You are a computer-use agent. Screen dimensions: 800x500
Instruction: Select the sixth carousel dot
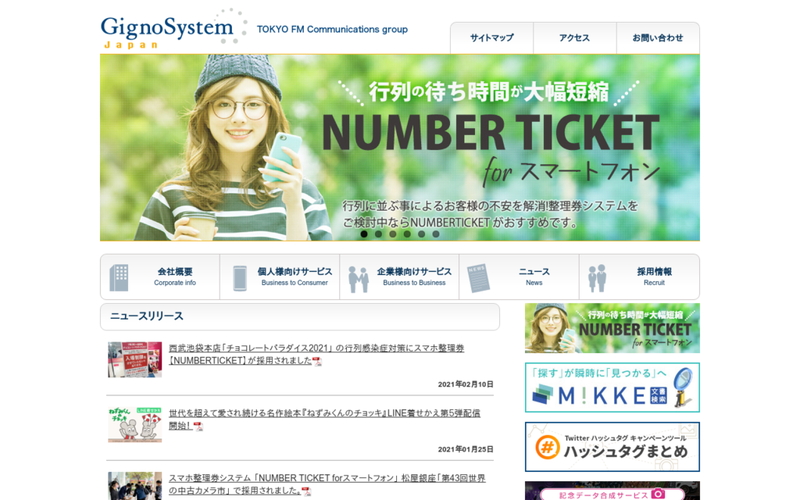[436, 234]
